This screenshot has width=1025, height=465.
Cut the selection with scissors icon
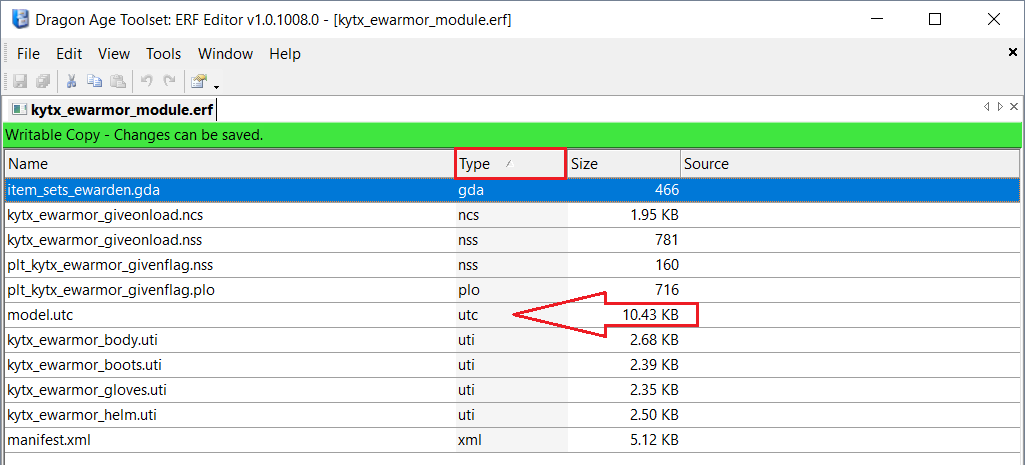[73, 81]
